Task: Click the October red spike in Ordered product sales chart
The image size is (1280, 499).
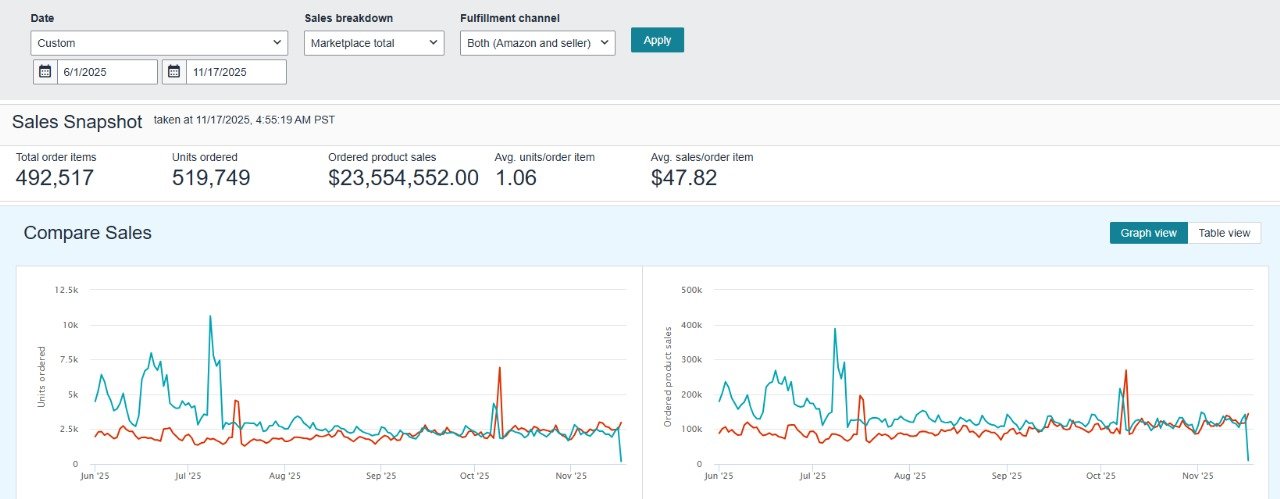Action: pyautogui.click(x=1126, y=371)
